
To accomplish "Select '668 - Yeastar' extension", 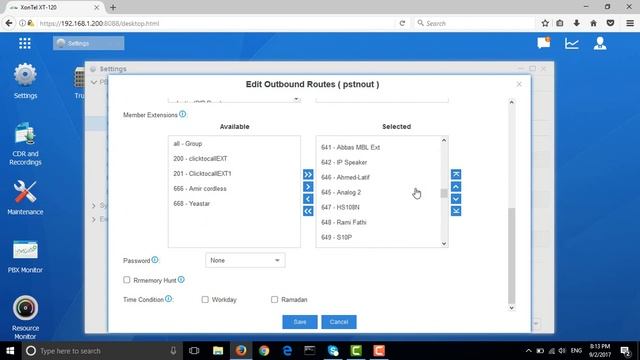I will tap(234, 203).
